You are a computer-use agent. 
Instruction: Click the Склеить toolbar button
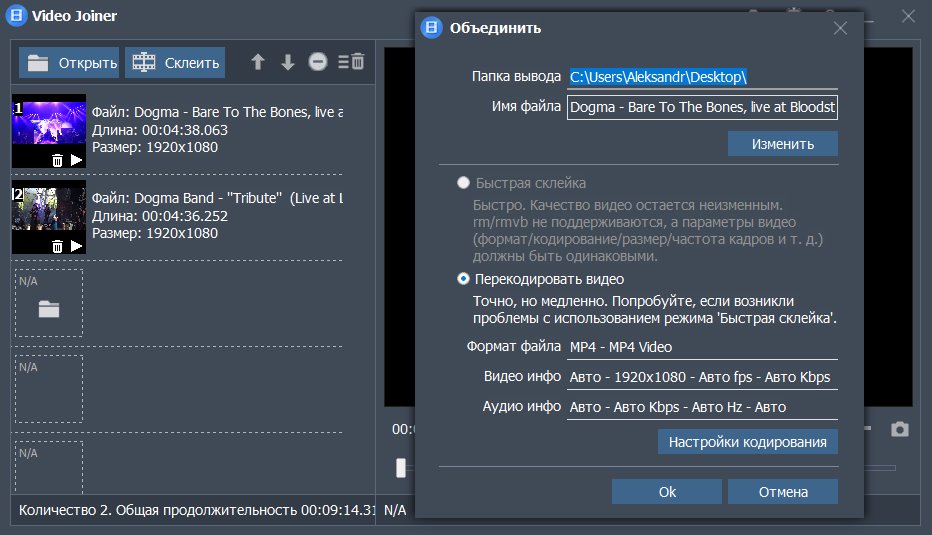click(x=175, y=63)
